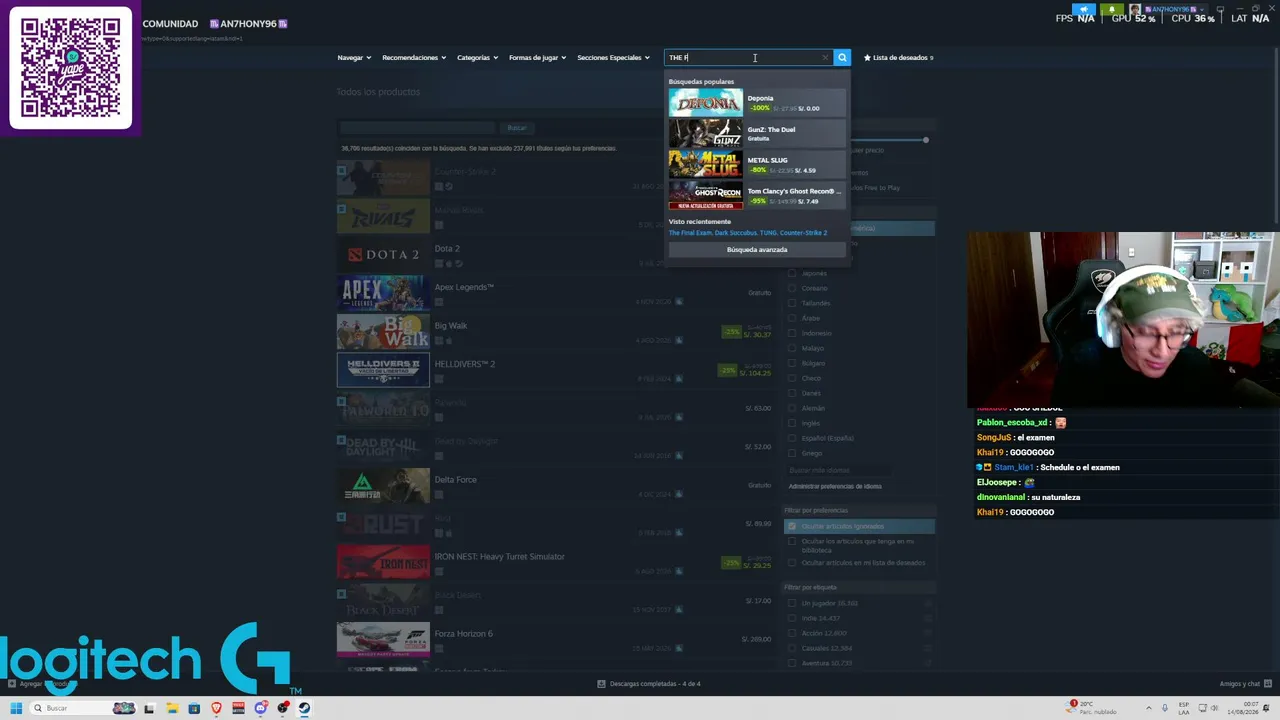Image resolution: width=1280 pixels, height=720 pixels.
Task: Select Deponia from popular searches
Action: pyautogui.click(x=757, y=102)
